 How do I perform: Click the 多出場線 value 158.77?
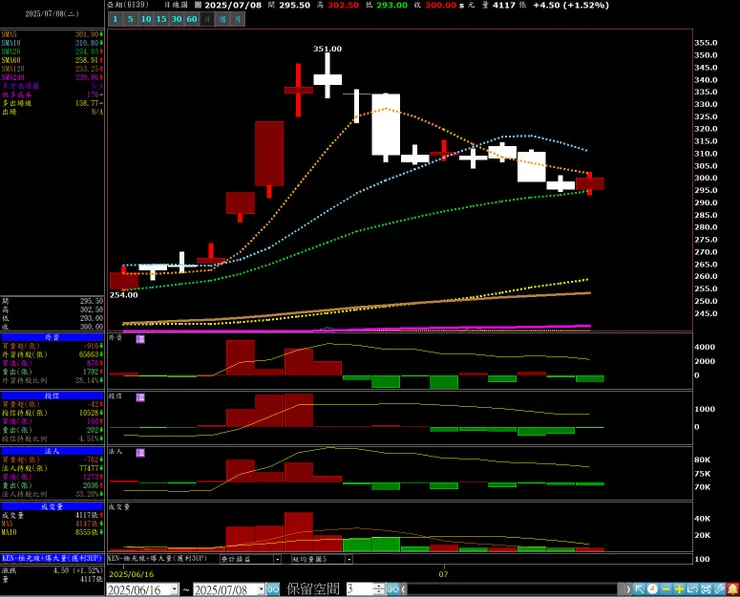click(x=87, y=103)
